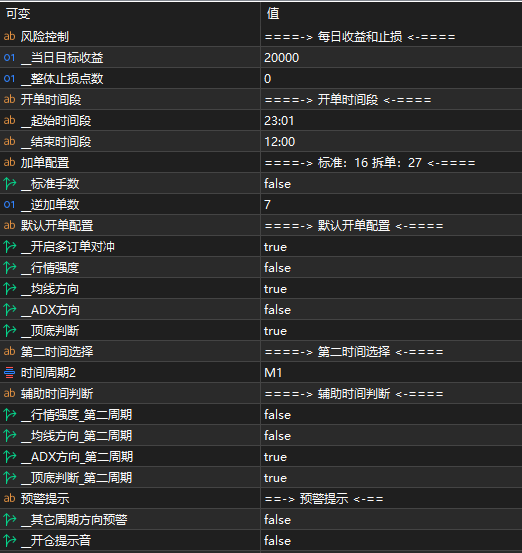The image size is (522, 553).
Task: Click the enum icon beside 时间周期2
Action: point(10,372)
